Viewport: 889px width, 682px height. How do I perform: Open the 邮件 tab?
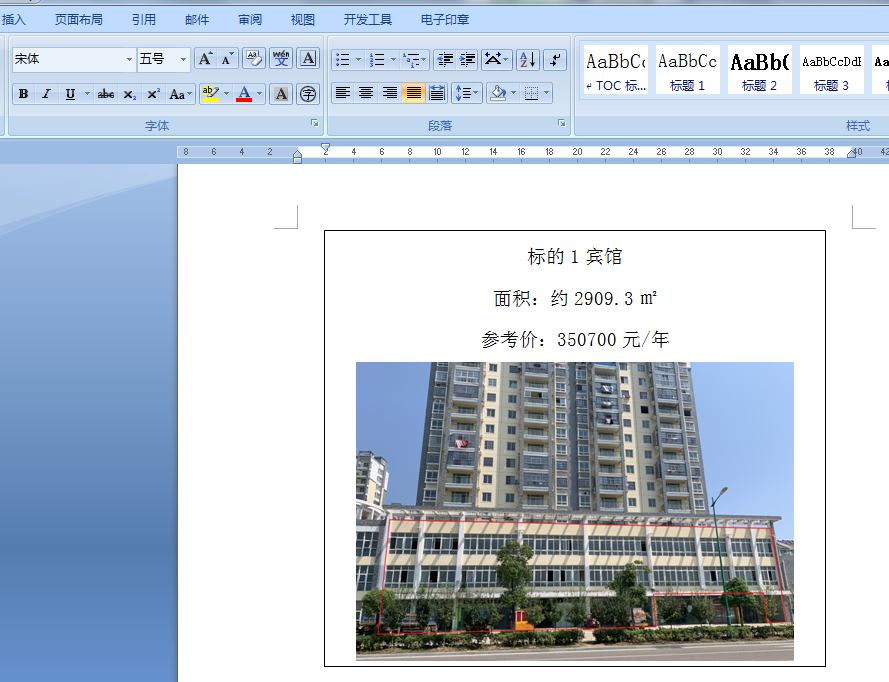197,20
